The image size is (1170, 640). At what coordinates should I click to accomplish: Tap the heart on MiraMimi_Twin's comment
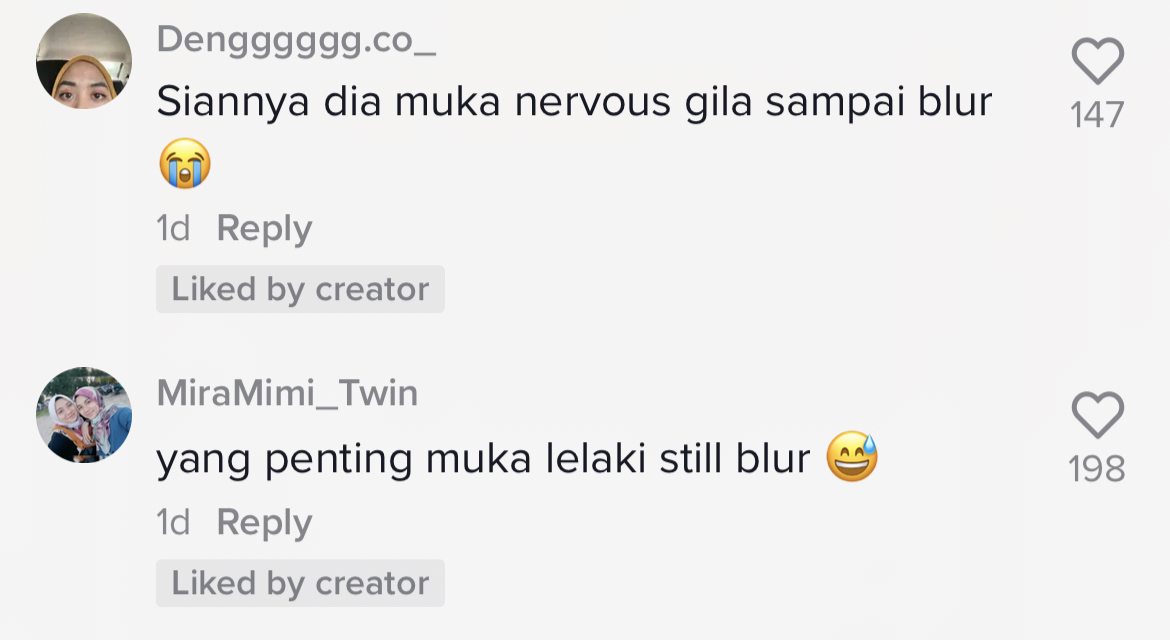point(1097,415)
